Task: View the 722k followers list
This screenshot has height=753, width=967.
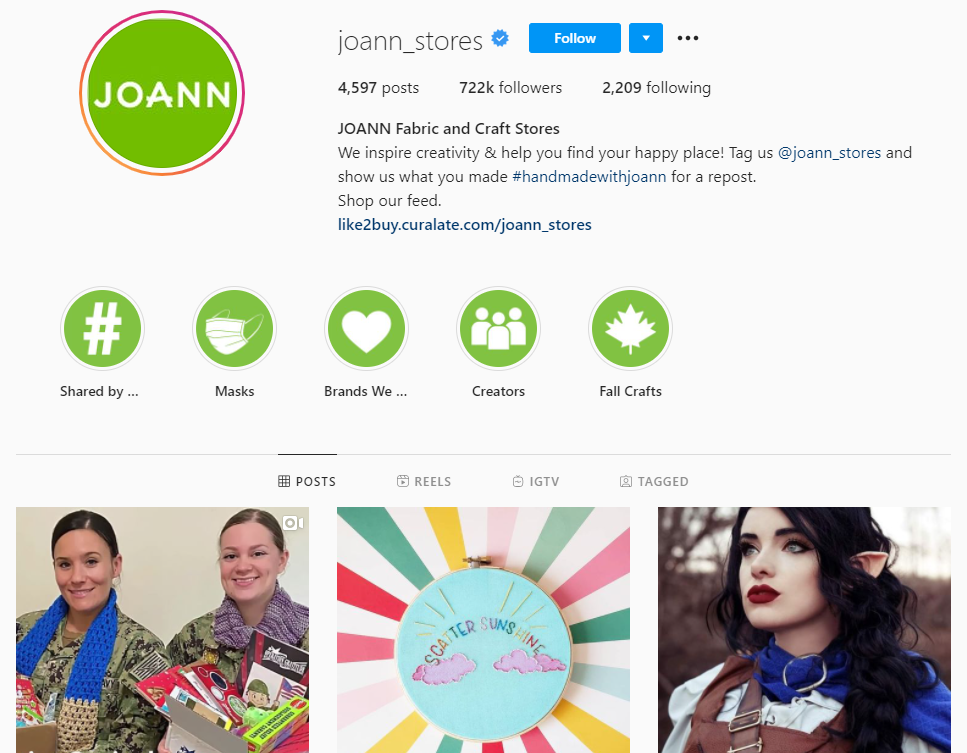Action: [x=511, y=88]
